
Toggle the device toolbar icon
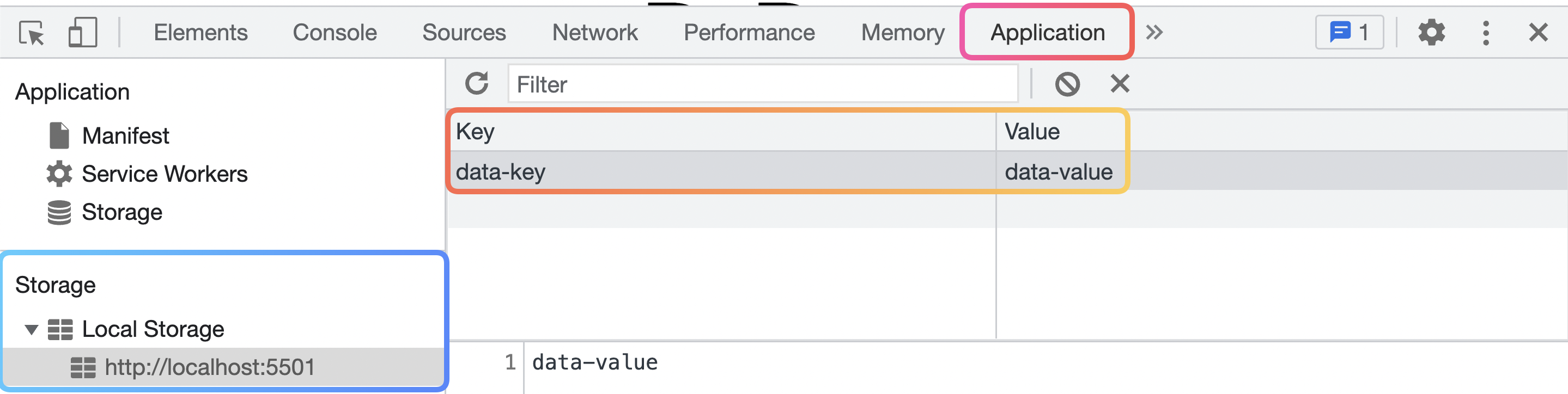pos(82,33)
